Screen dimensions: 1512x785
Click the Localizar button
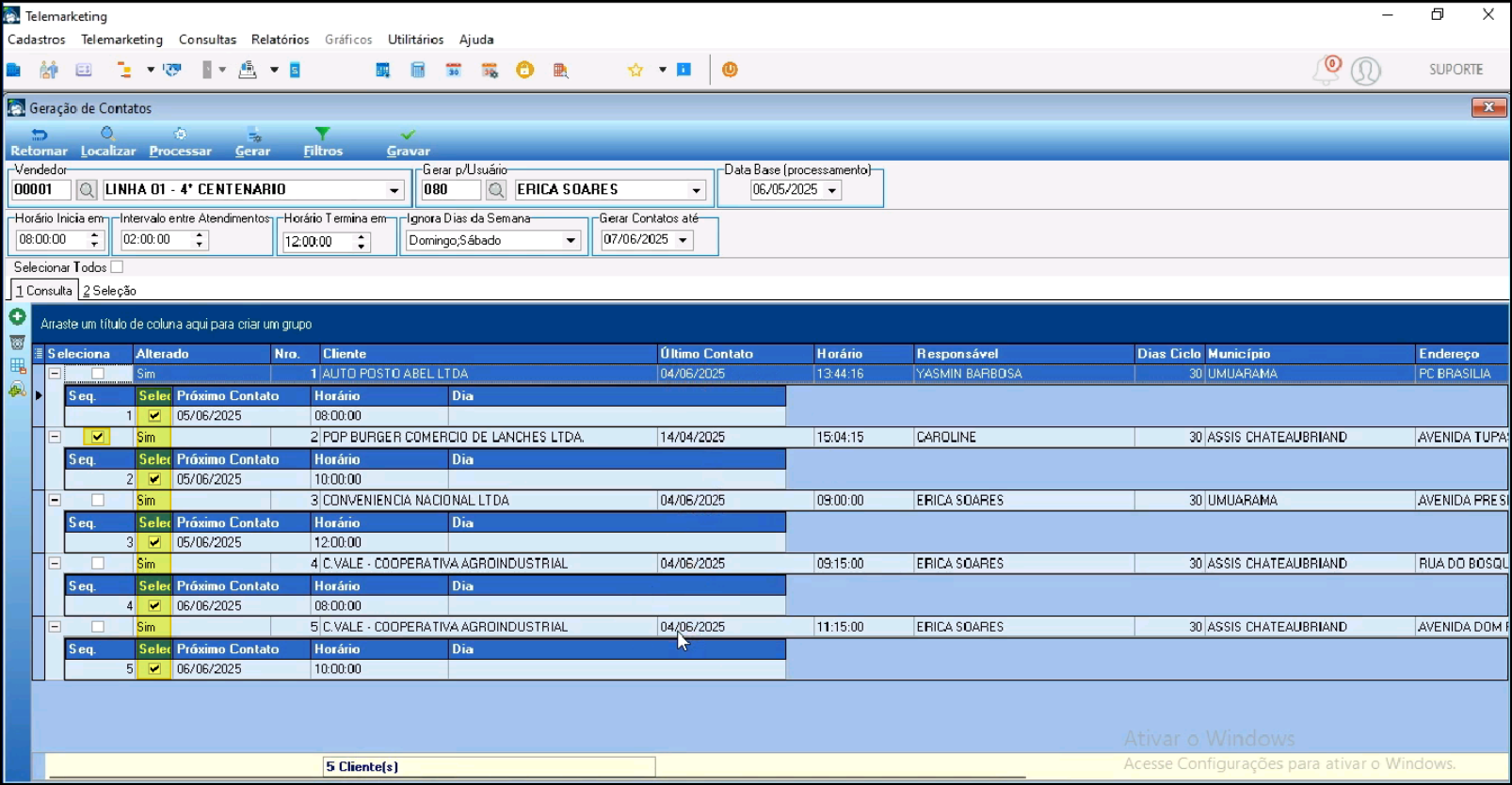(108, 142)
